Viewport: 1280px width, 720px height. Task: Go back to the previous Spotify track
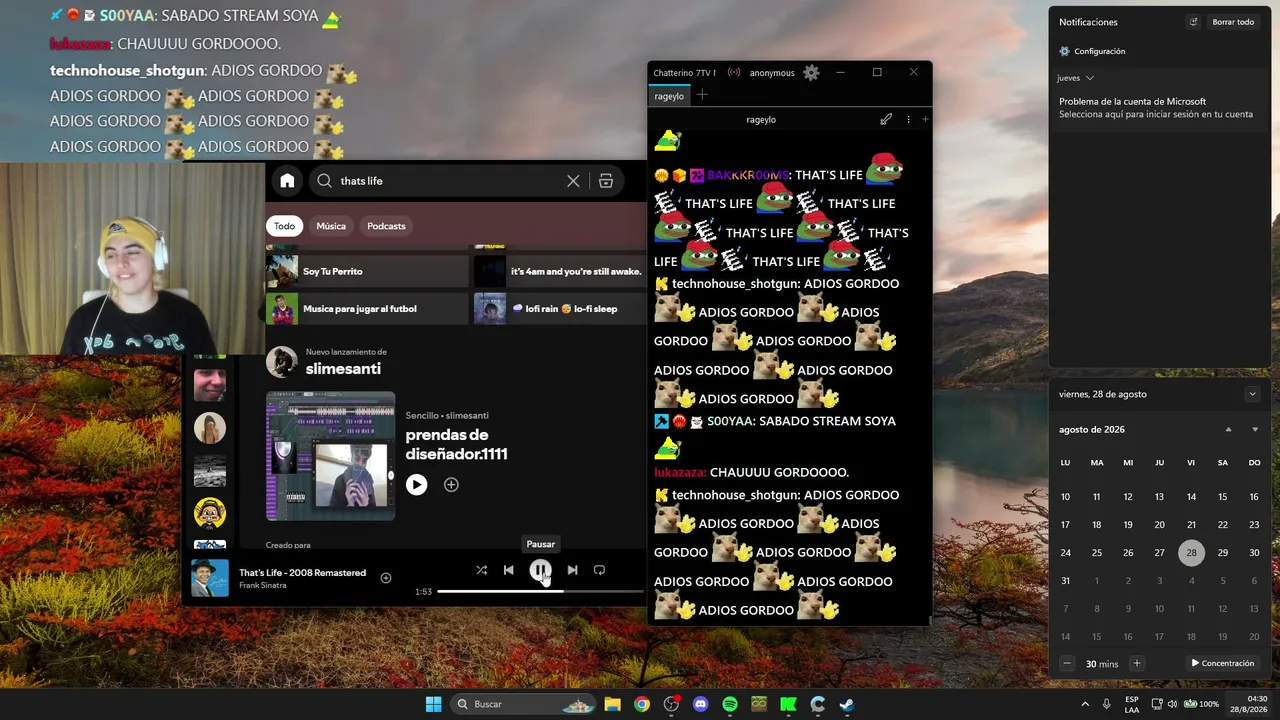[x=508, y=570]
